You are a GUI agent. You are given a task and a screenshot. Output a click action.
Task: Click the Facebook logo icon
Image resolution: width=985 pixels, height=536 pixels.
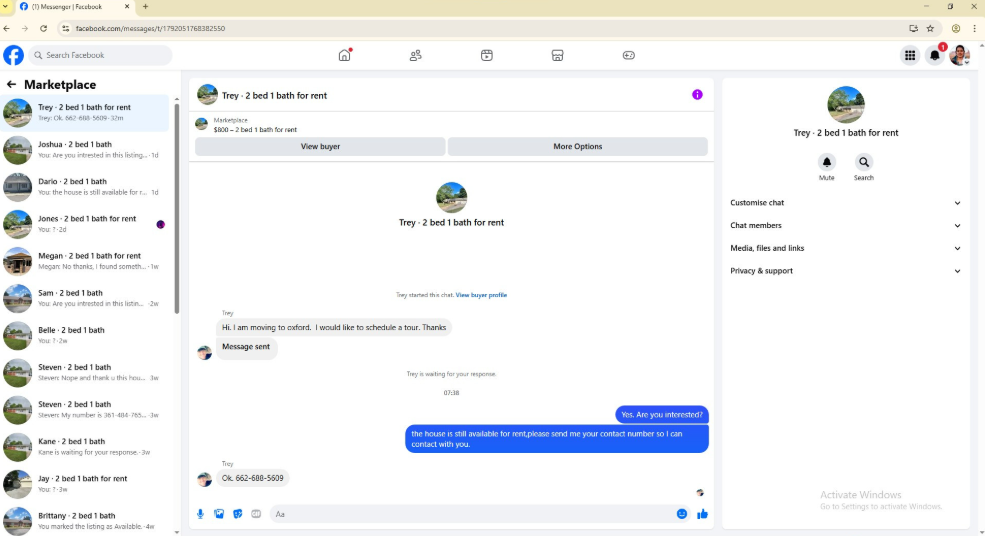click(13, 55)
